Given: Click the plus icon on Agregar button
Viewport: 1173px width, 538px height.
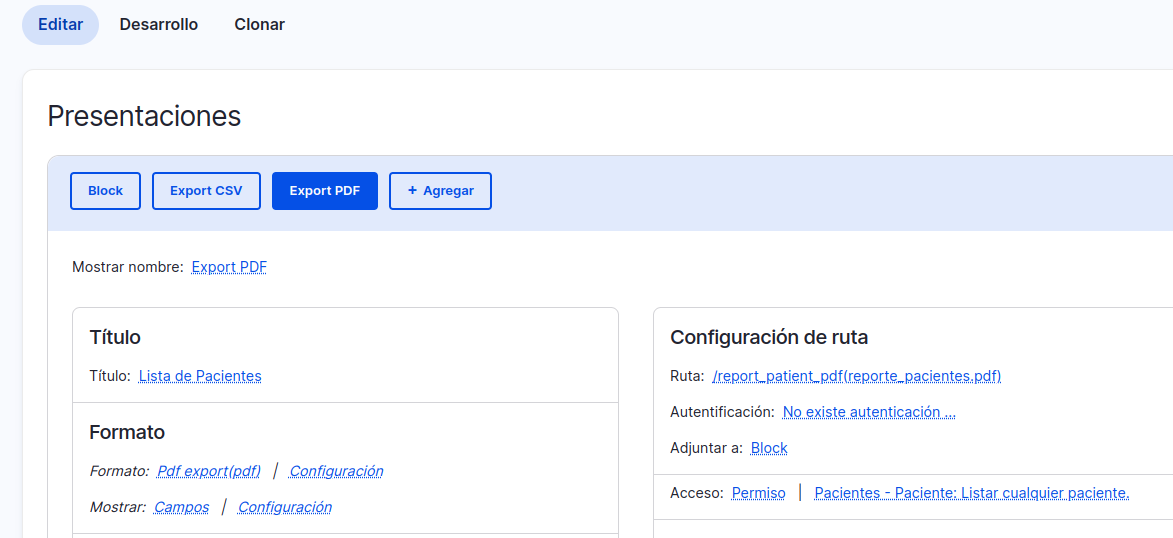Looking at the screenshot, I should (x=412, y=191).
